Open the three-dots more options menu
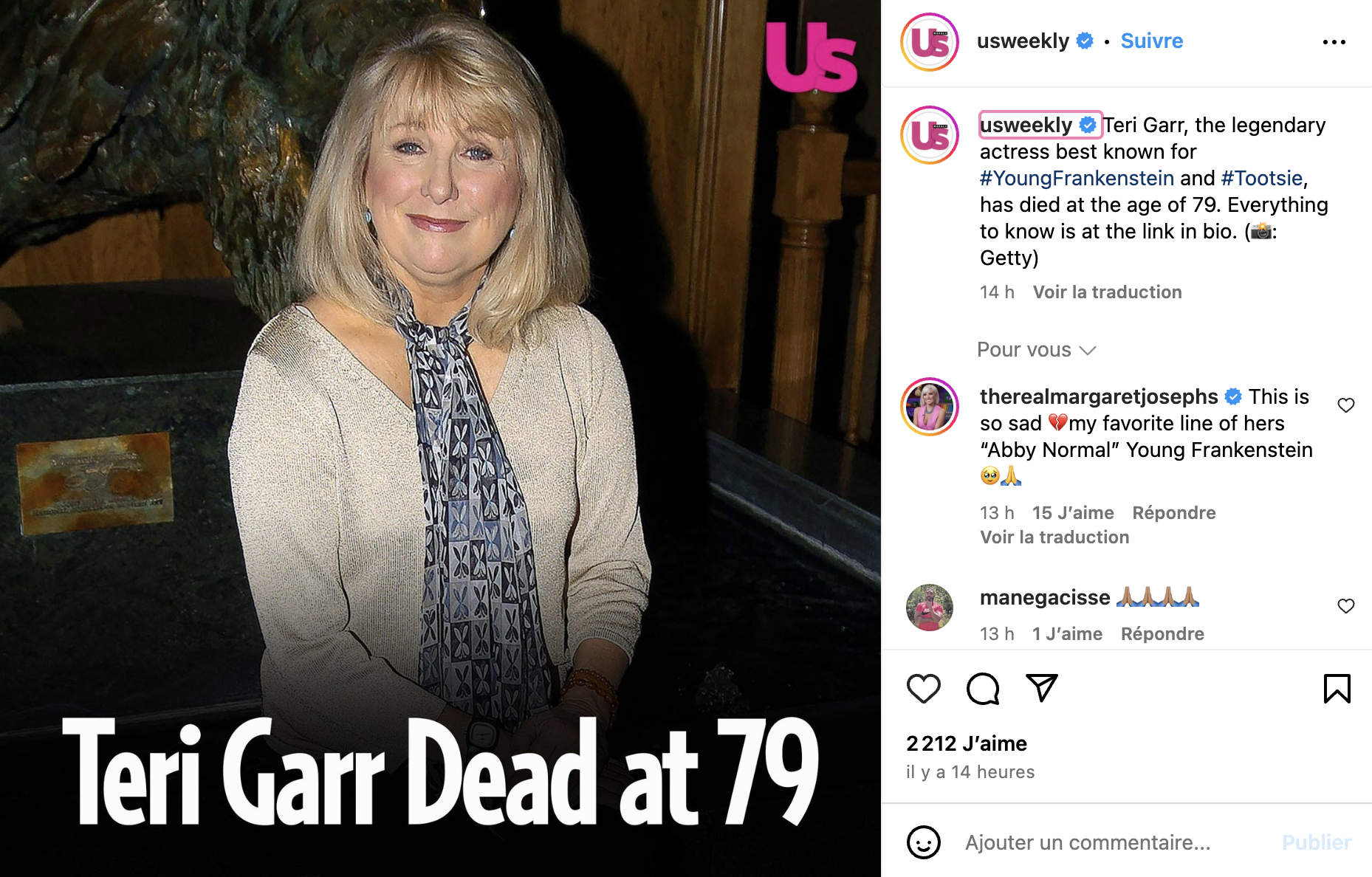Image resolution: width=1372 pixels, height=877 pixels. (x=1334, y=42)
